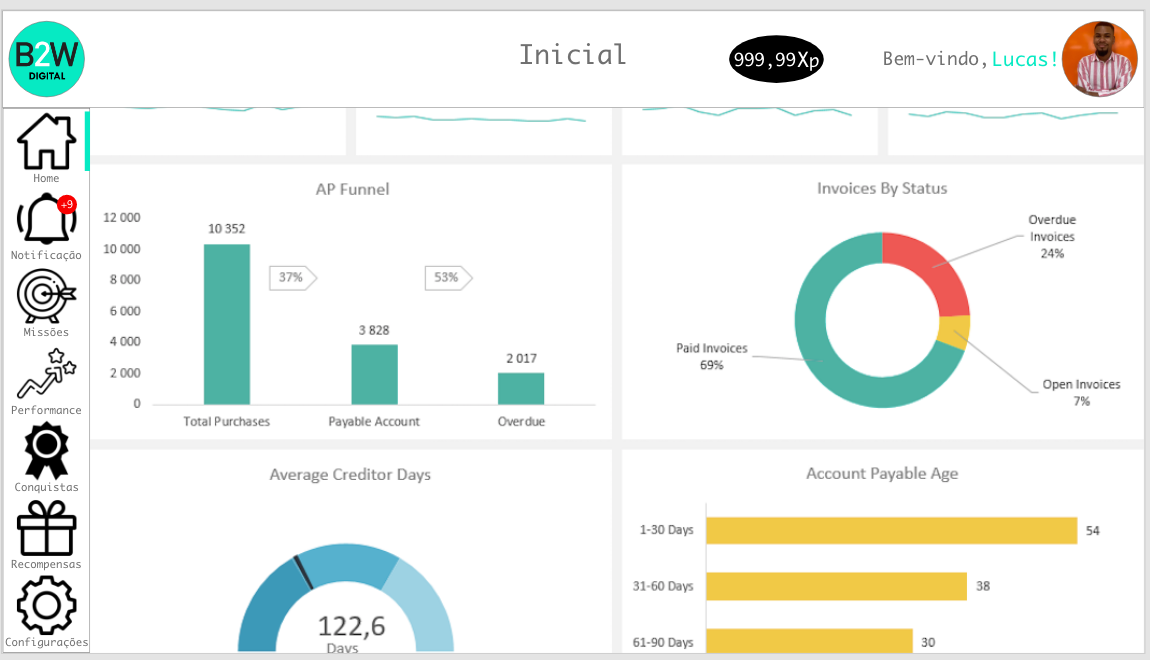Click Lucas's profile photo
1150x660 pixels.
click(1099, 59)
